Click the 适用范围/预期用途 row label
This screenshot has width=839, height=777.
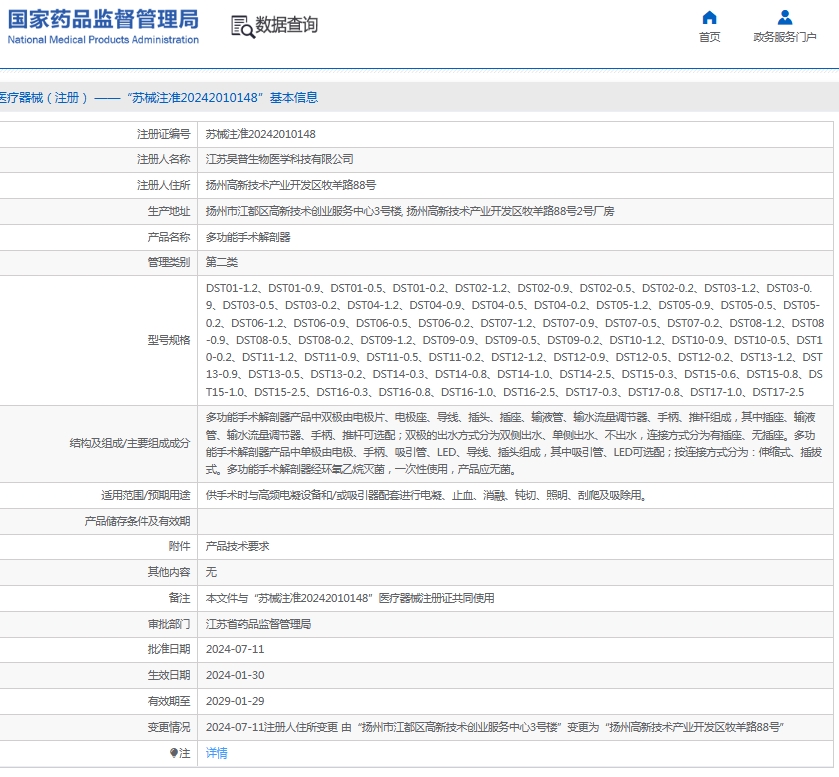tap(146, 496)
